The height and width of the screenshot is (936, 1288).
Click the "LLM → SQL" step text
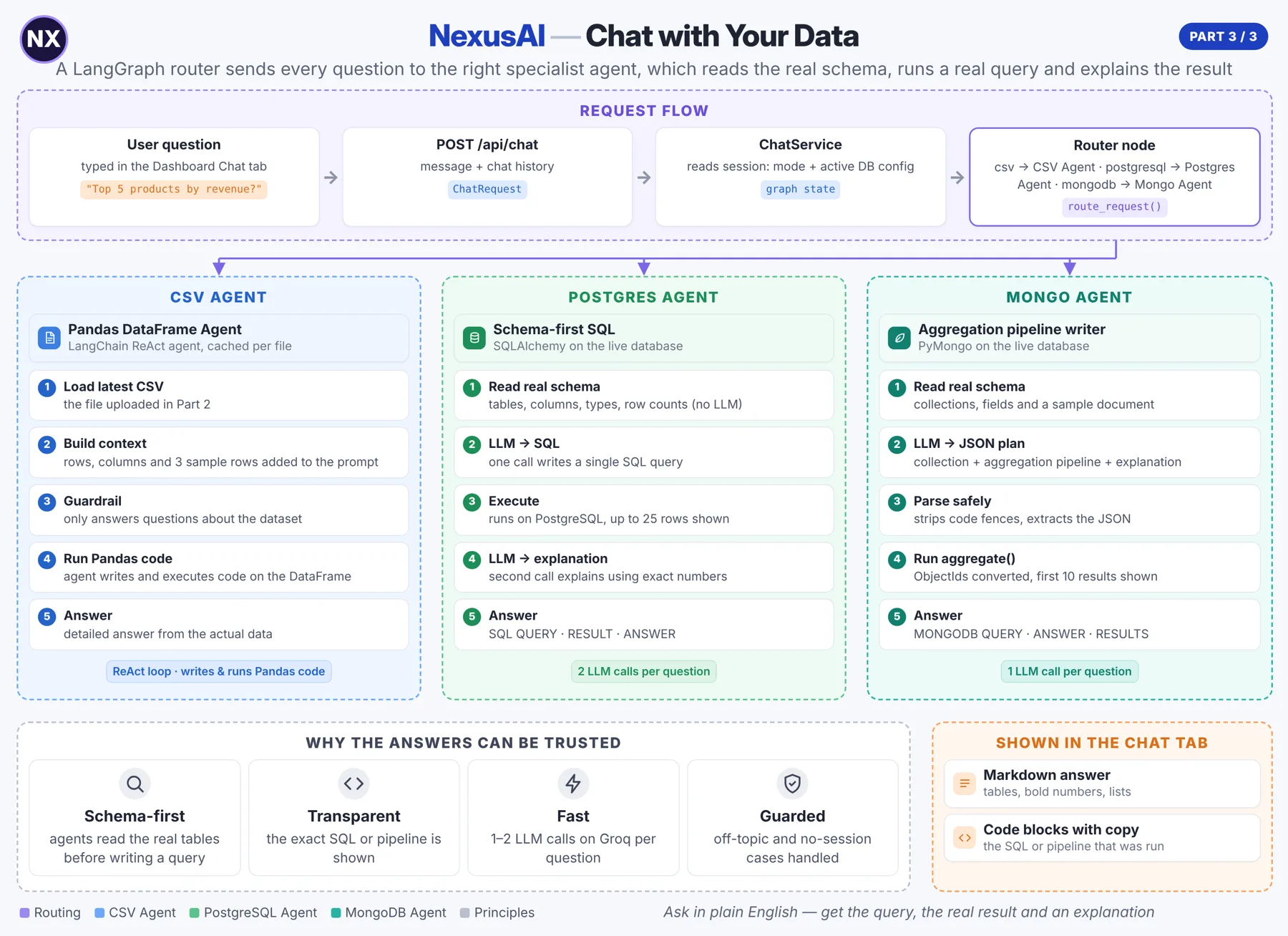[x=524, y=444]
